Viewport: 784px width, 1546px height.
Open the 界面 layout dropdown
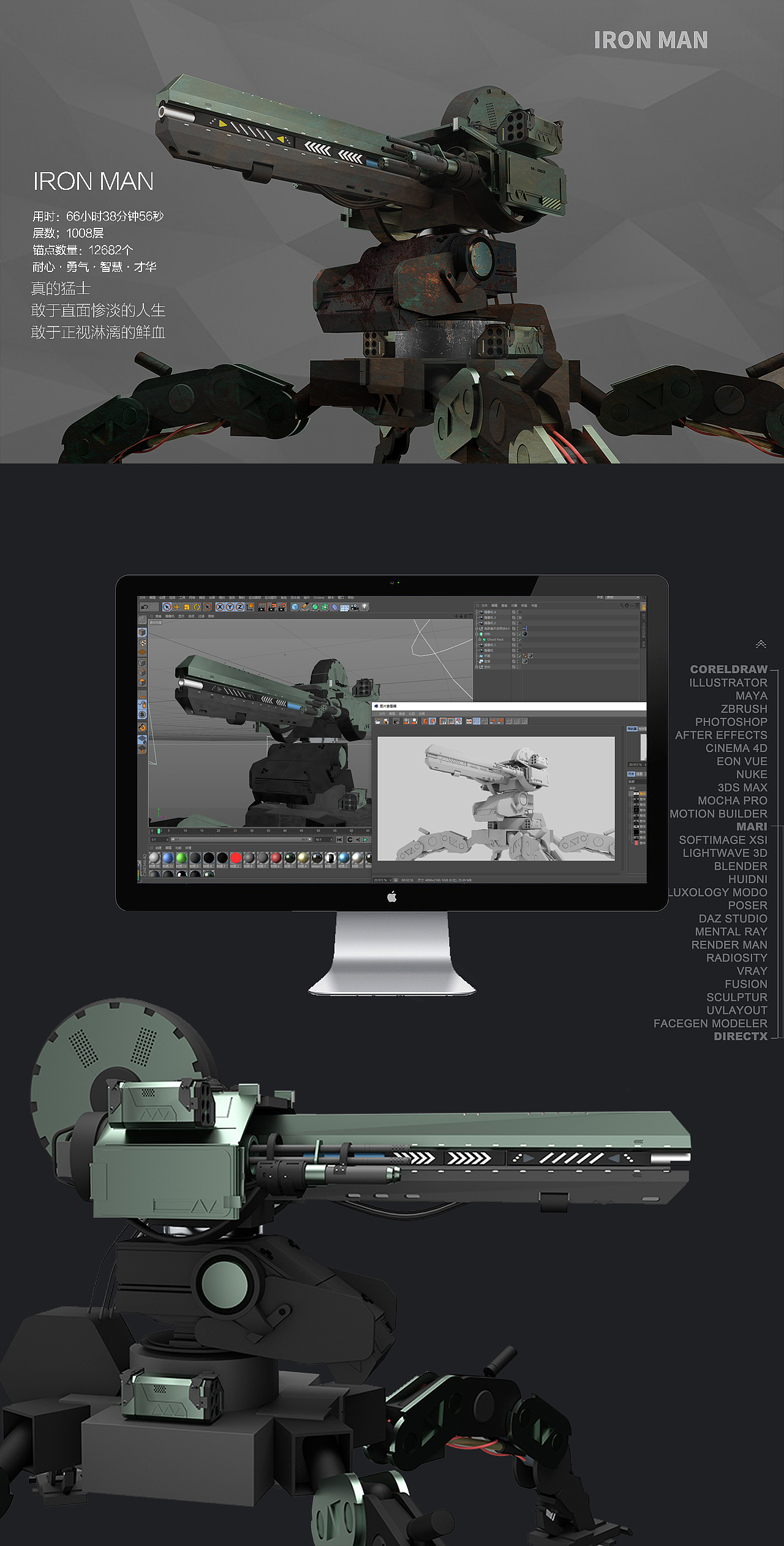tap(622, 597)
